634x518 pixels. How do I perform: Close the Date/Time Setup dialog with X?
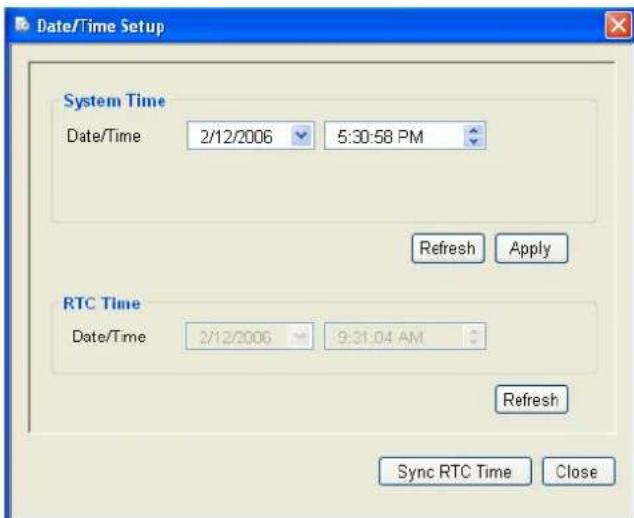(x=618, y=25)
